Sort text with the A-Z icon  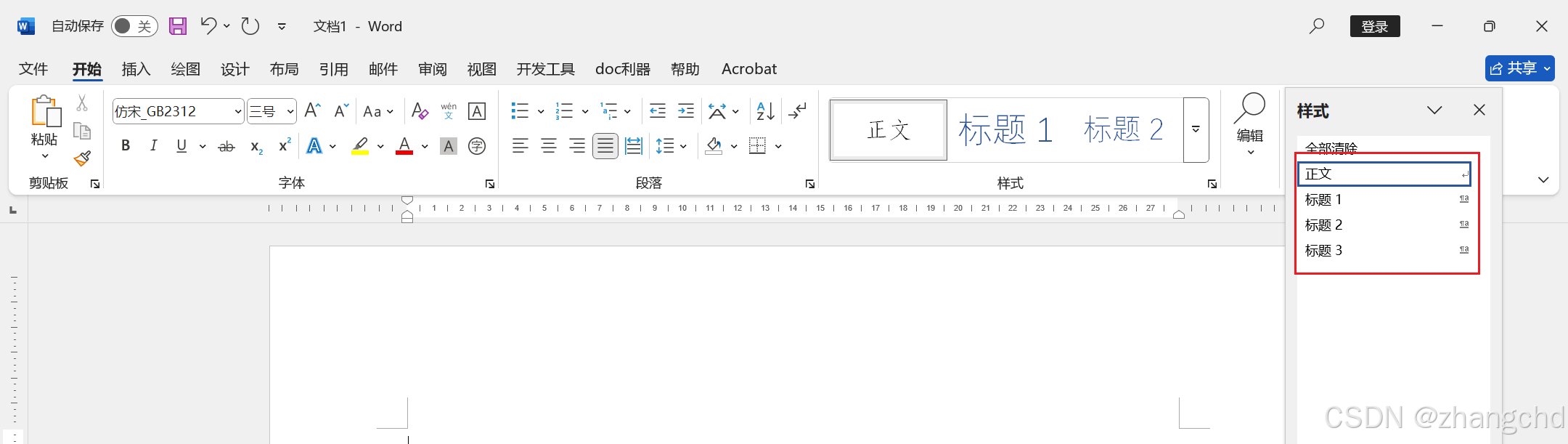click(x=765, y=110)
